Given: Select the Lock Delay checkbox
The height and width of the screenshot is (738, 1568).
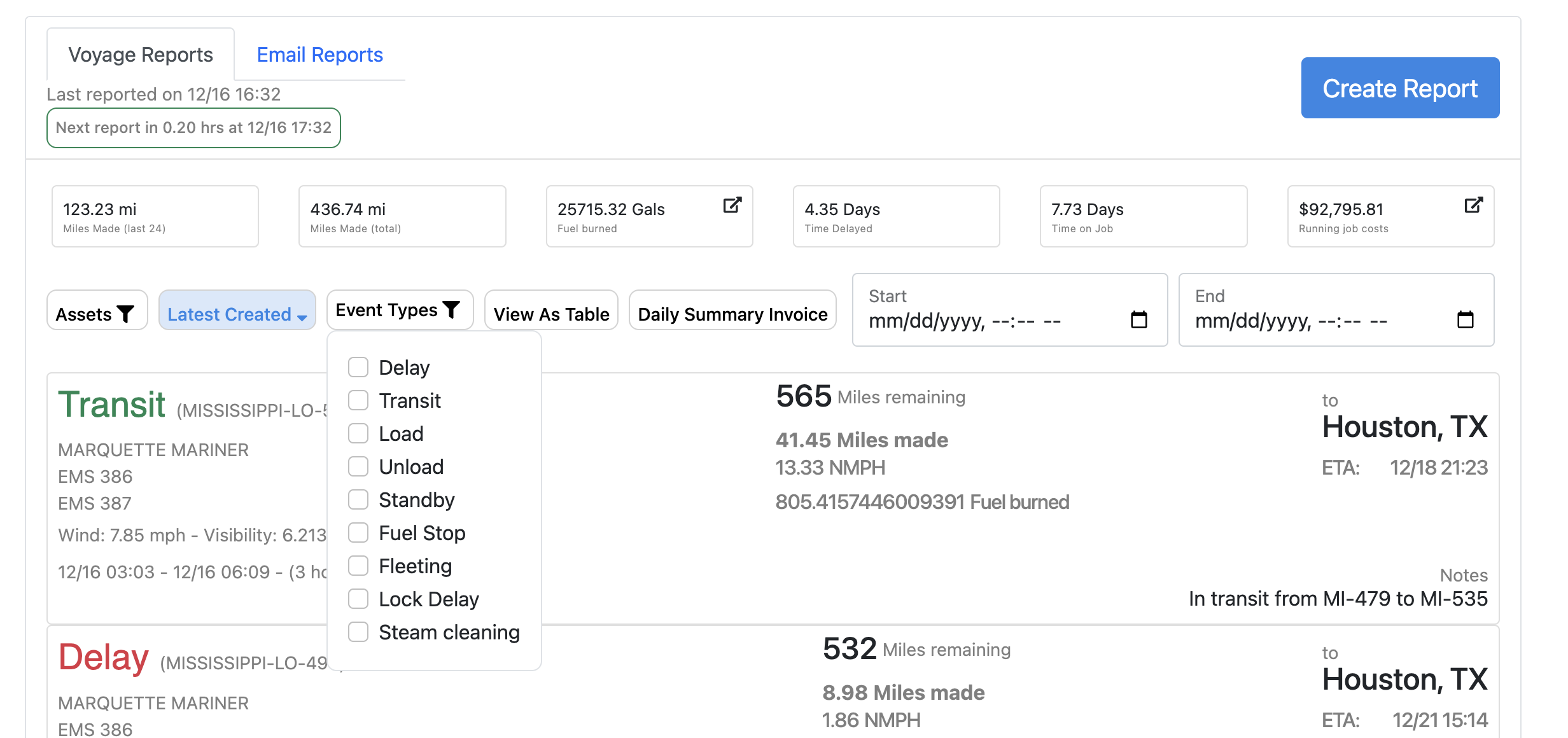Looking at the screenshot, I should (x=358, y=599).
